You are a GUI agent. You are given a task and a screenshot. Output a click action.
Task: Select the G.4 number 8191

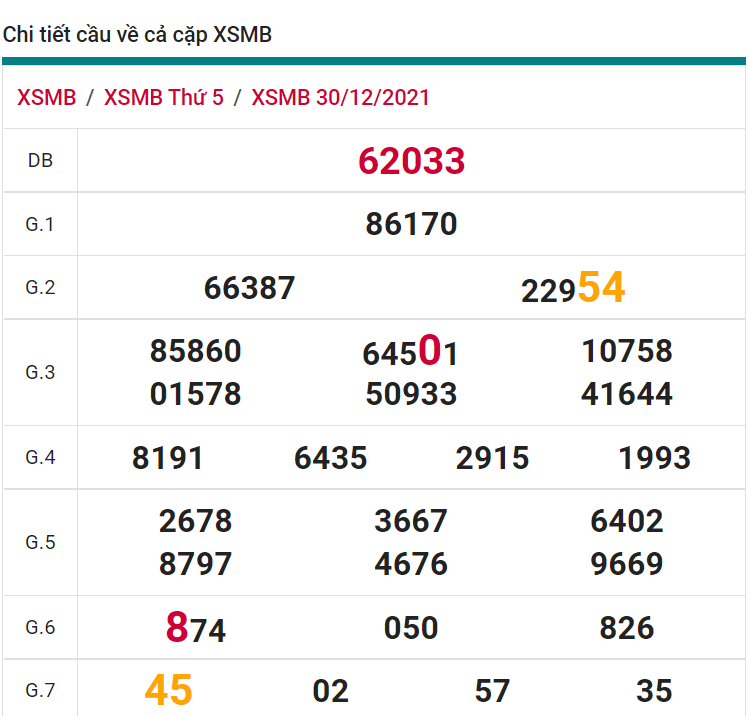[x=168, y=458]
